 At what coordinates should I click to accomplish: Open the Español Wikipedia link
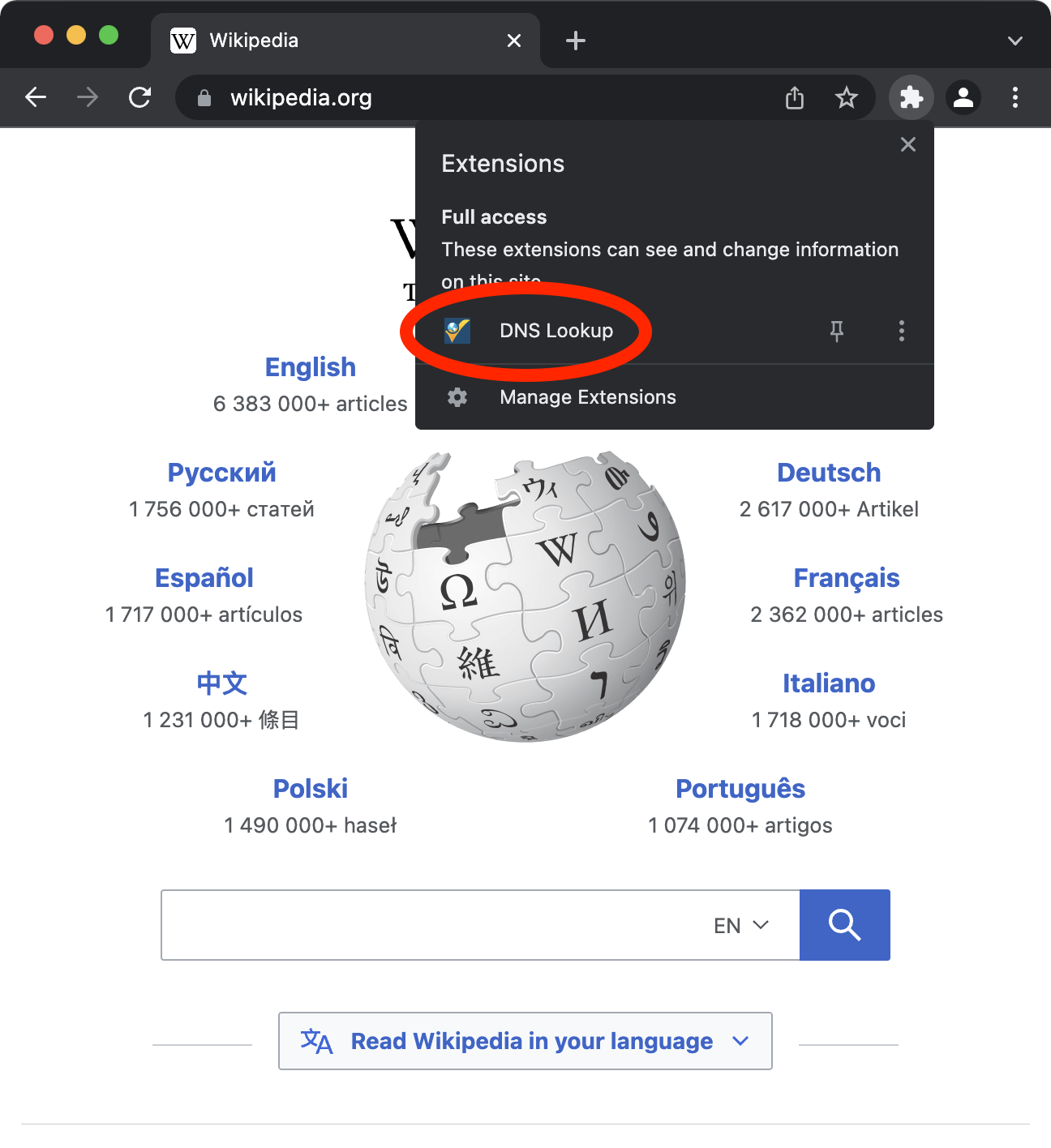[204, 578]
